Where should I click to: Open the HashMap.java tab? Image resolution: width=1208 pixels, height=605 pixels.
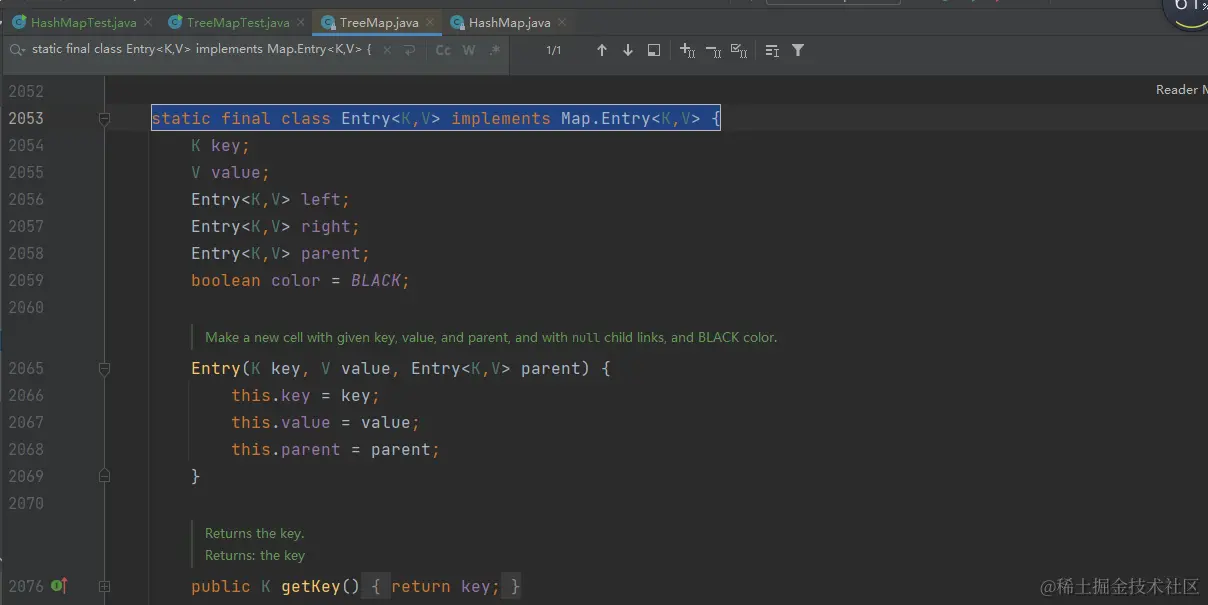coord(499,22)
